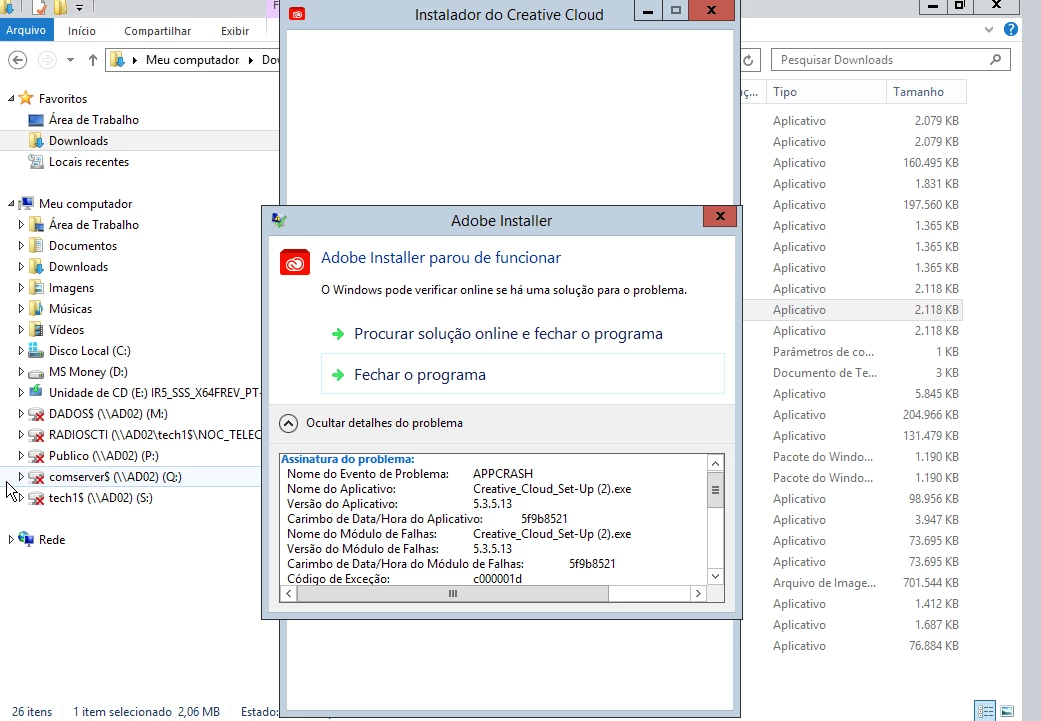Screen dimensions: 1041x721
Task: Click the Músicas folder icon
Action: click(x=36, y=309)
